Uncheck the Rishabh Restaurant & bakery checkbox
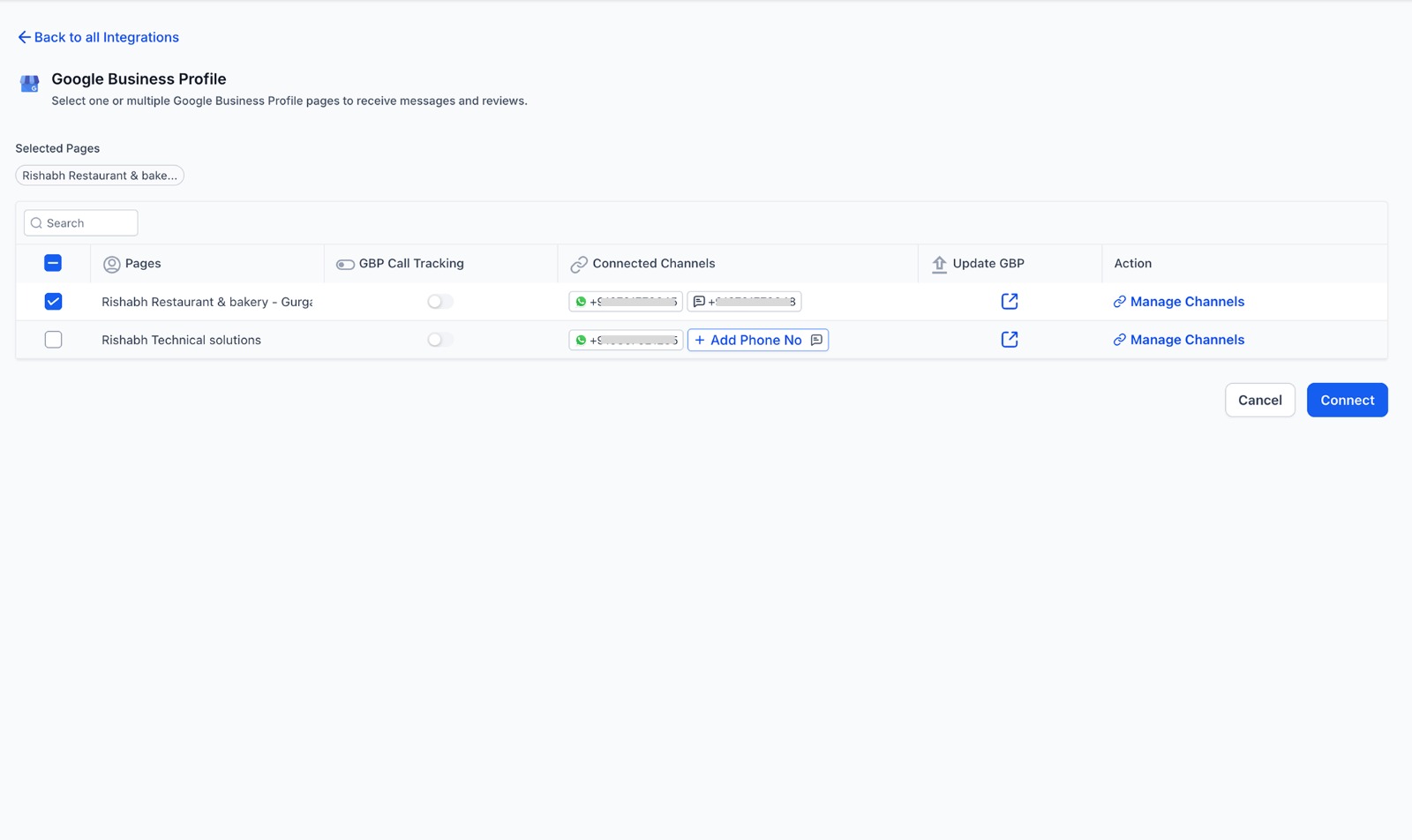The width and height of the screenshot is (1412, 840). pos(53,302)
